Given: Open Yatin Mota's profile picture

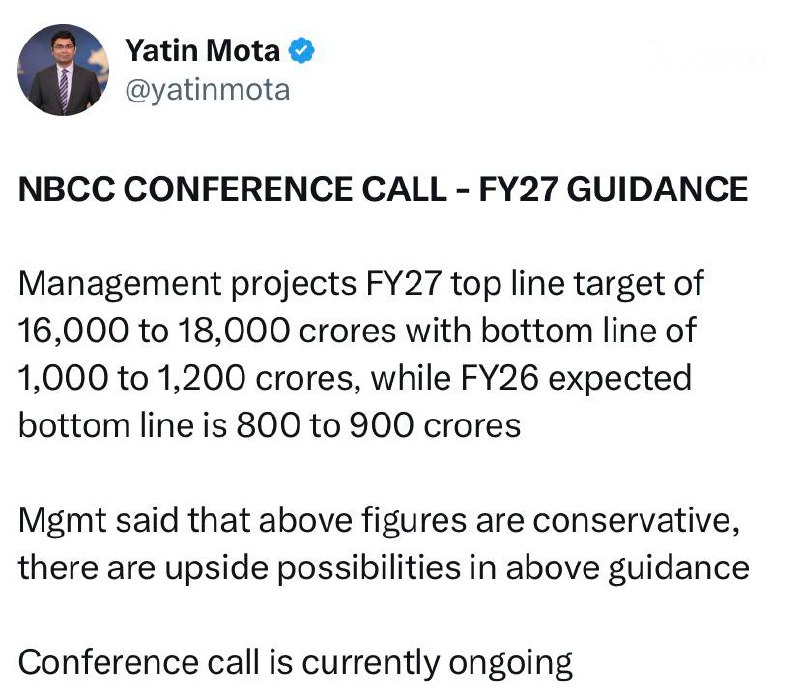Looking at the screenshot, I should point(64,69).
